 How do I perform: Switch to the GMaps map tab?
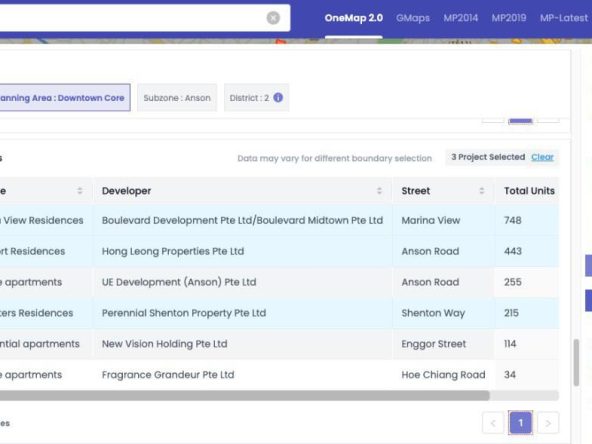pyautogui.click(x=413, y=18)
